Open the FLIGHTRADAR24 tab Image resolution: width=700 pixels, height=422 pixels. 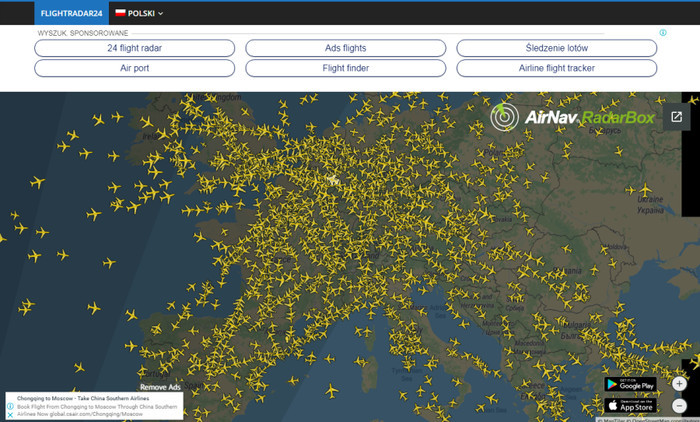[x=71, y=13]
